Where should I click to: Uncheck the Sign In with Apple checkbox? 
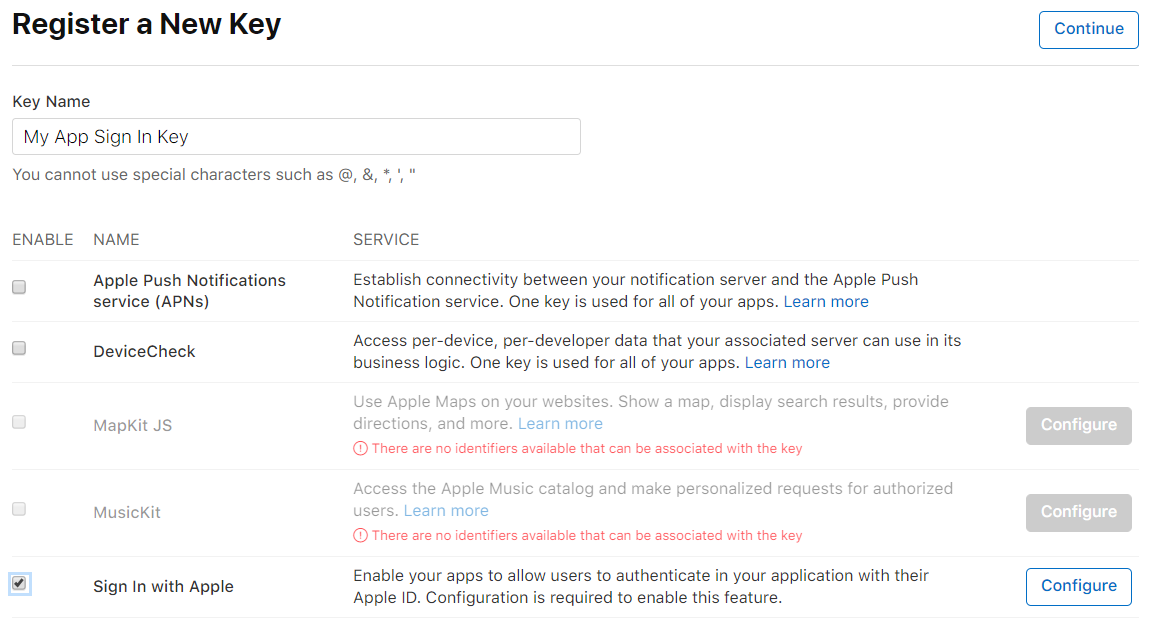coord(19,583)
